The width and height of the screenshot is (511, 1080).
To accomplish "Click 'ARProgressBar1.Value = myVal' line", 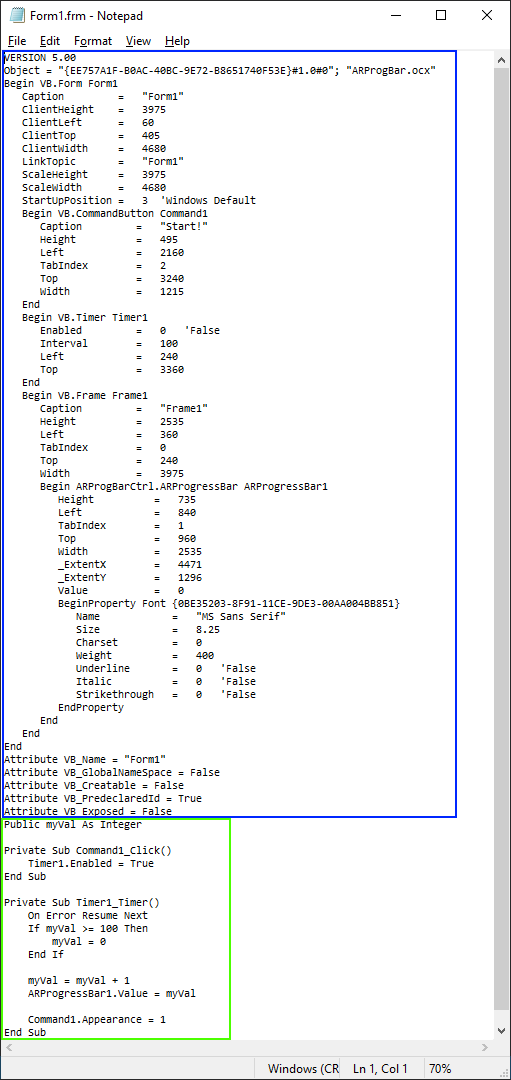I will (x=112, y=994).
